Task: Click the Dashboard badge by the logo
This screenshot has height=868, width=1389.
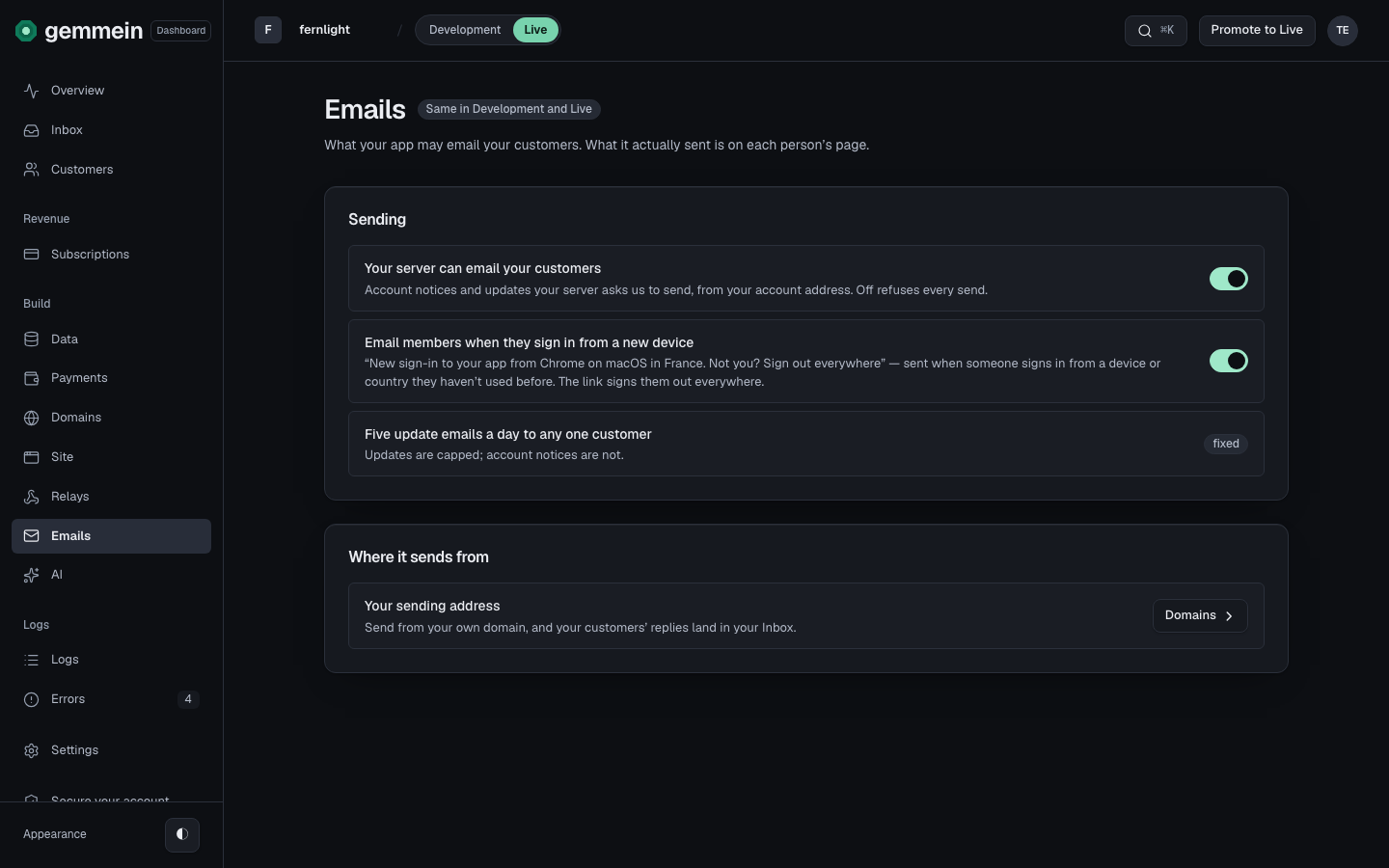Action: coord(181,31)
